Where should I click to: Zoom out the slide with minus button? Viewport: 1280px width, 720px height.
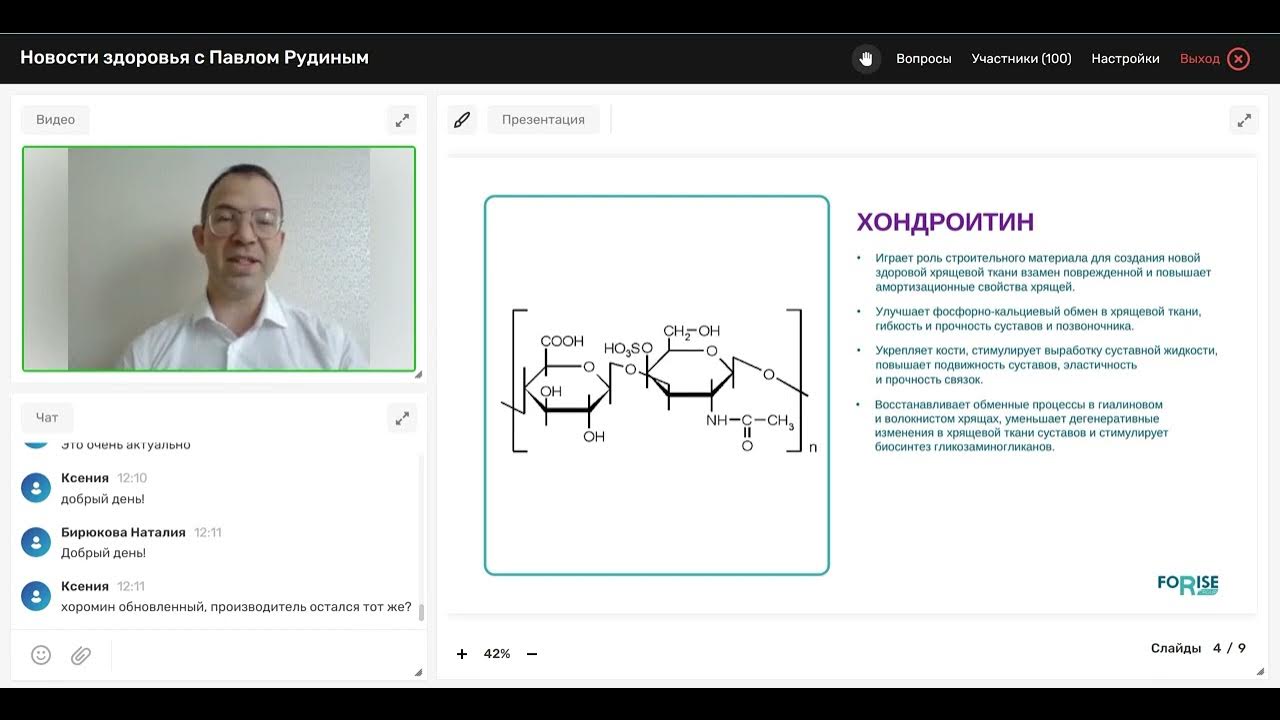click(x=532, y=654)
